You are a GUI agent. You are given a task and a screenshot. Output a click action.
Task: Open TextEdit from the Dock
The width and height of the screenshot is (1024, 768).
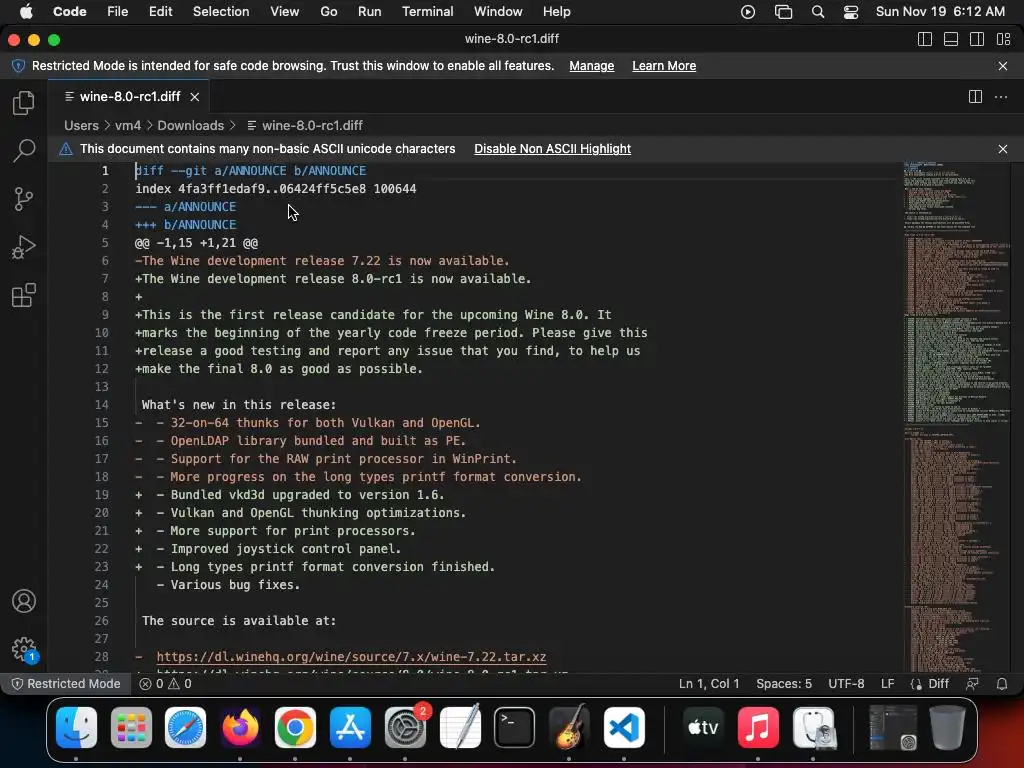pyautogui.click(x=460, y=727)
